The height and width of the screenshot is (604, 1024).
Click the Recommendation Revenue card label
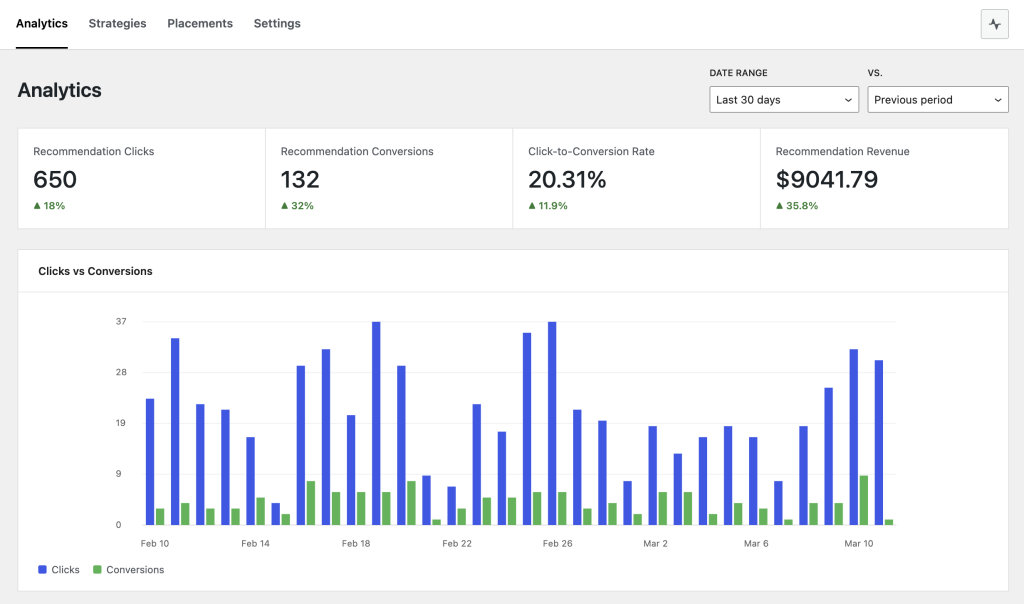pos(842,151)
